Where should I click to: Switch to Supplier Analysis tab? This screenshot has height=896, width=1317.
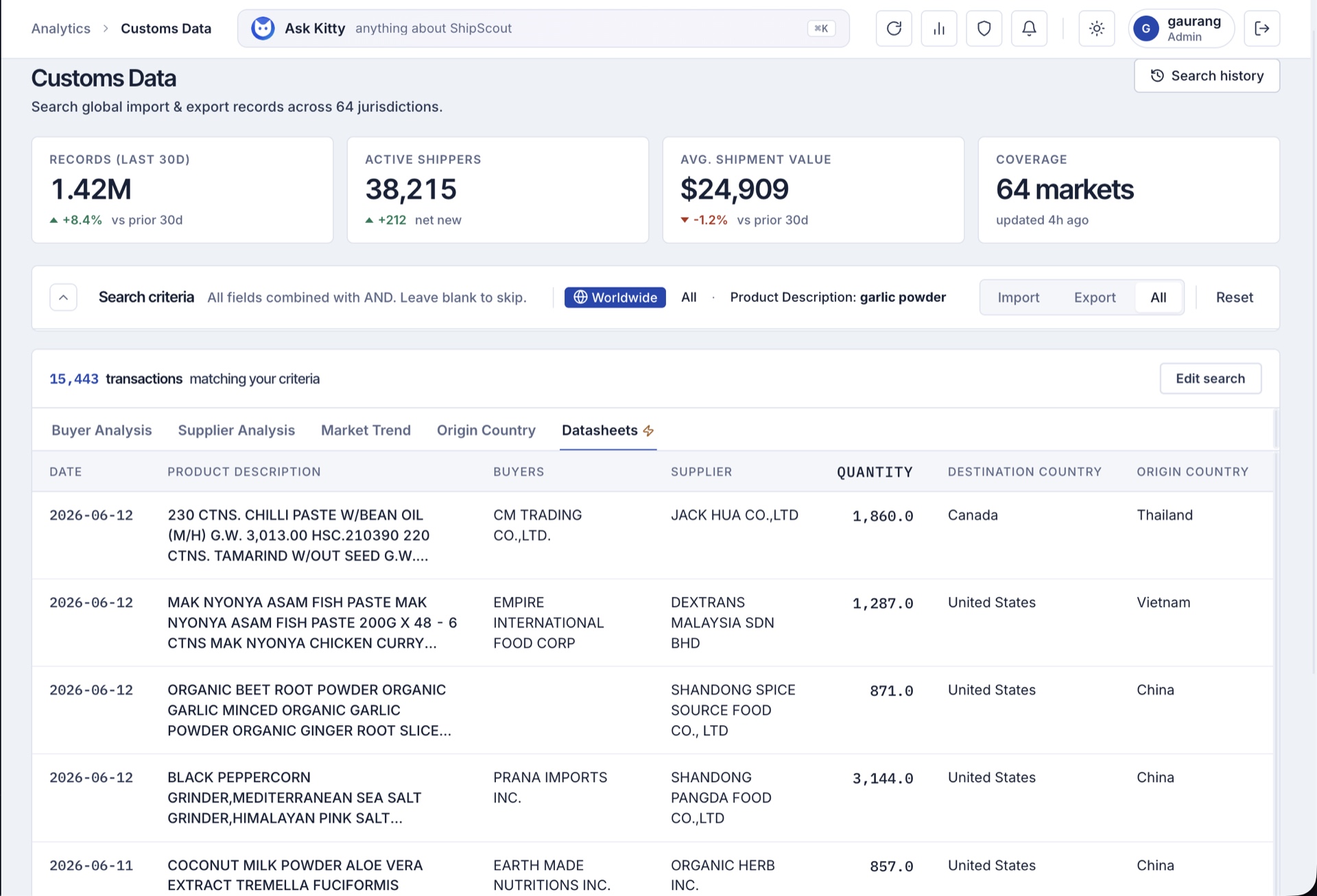pos(236,430)
